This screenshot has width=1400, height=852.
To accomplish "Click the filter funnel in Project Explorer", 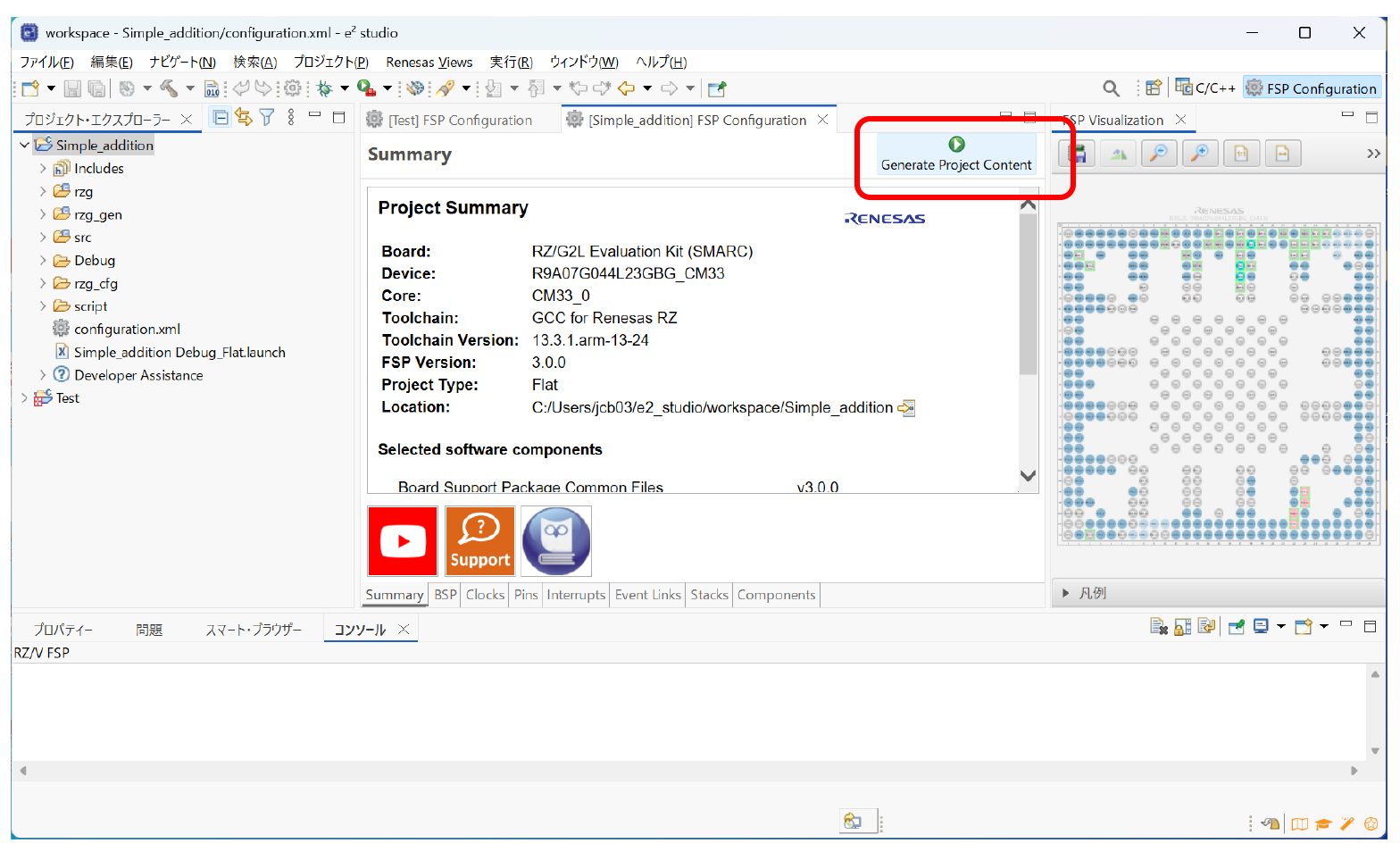I will (266, 117).
